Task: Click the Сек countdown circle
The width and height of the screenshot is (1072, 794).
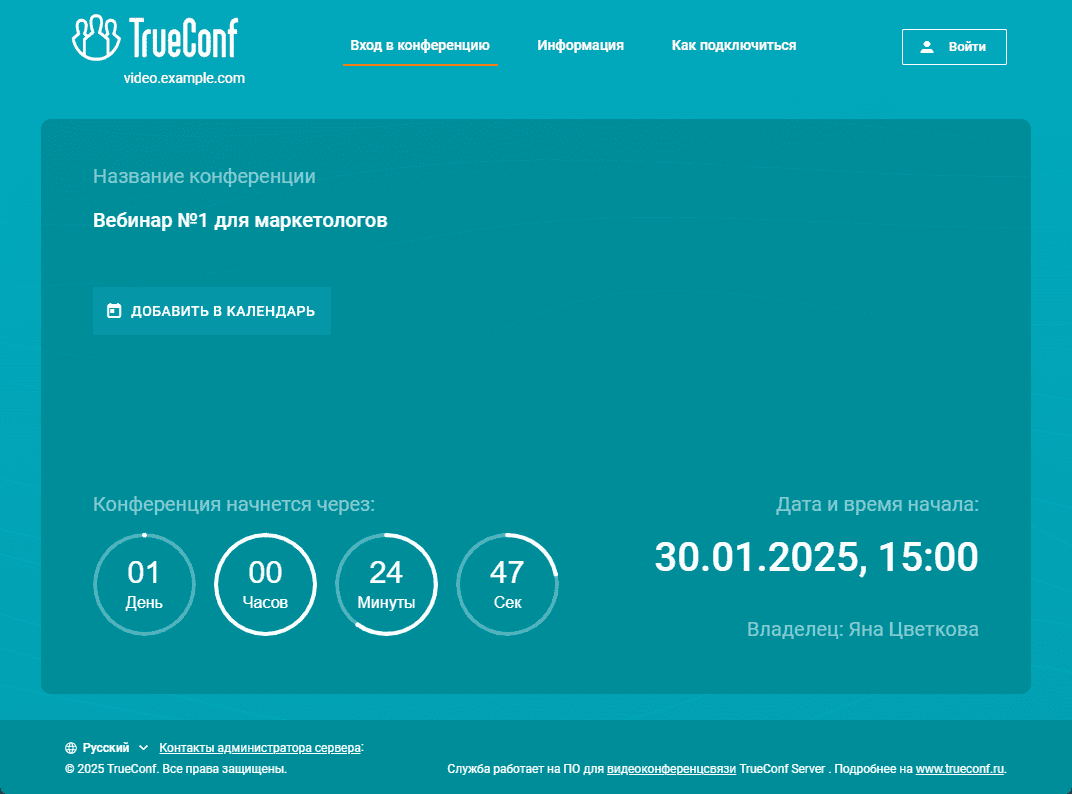Action: tap(507, 584)
